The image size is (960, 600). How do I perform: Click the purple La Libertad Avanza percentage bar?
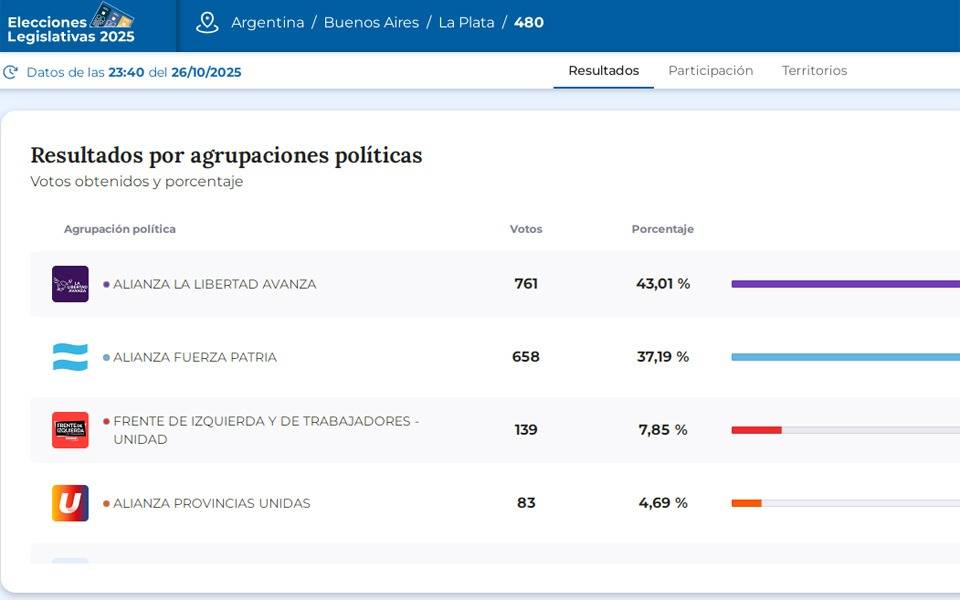tap(845, 284)
